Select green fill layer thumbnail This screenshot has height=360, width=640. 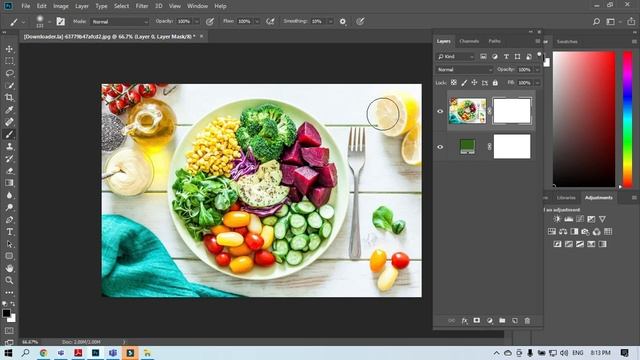click(467, 147)
